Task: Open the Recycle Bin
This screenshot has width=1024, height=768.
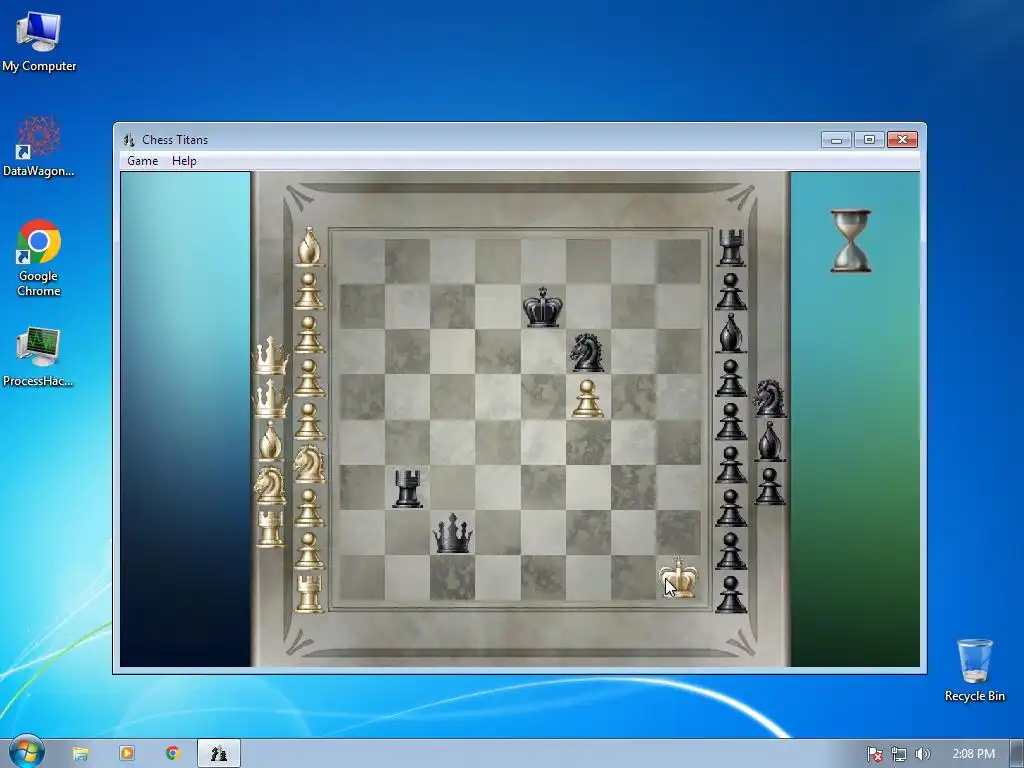Action: [x=974, y=670]
